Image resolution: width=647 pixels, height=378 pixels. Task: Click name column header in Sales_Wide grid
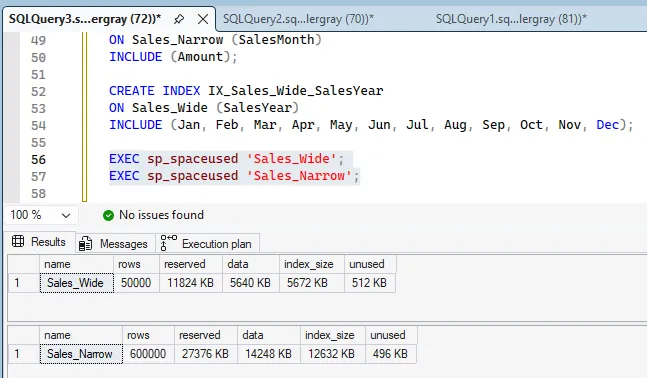pyautogui.click(x=77, y=264)
